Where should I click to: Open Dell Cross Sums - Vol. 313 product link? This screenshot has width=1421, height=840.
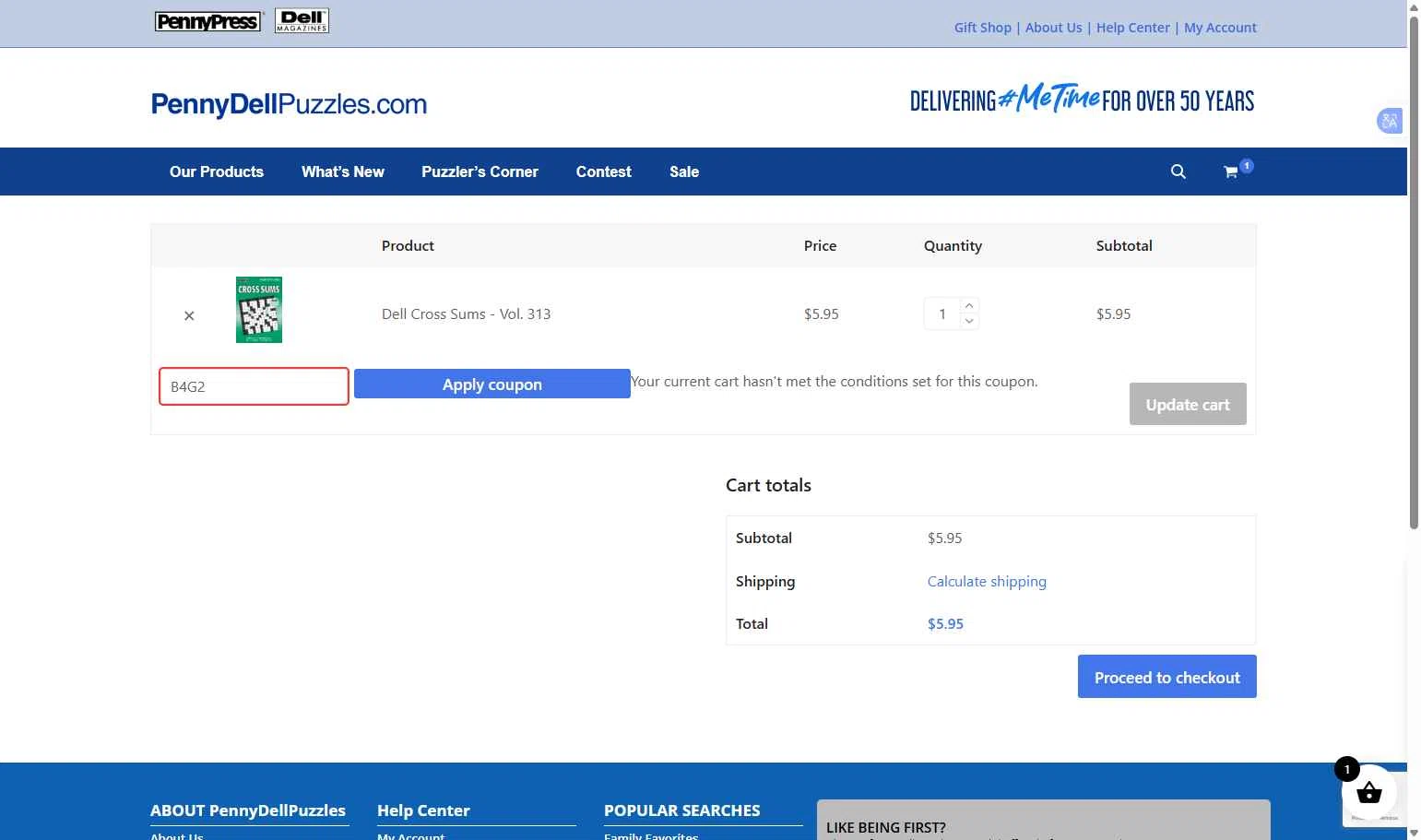click(467, 314)
